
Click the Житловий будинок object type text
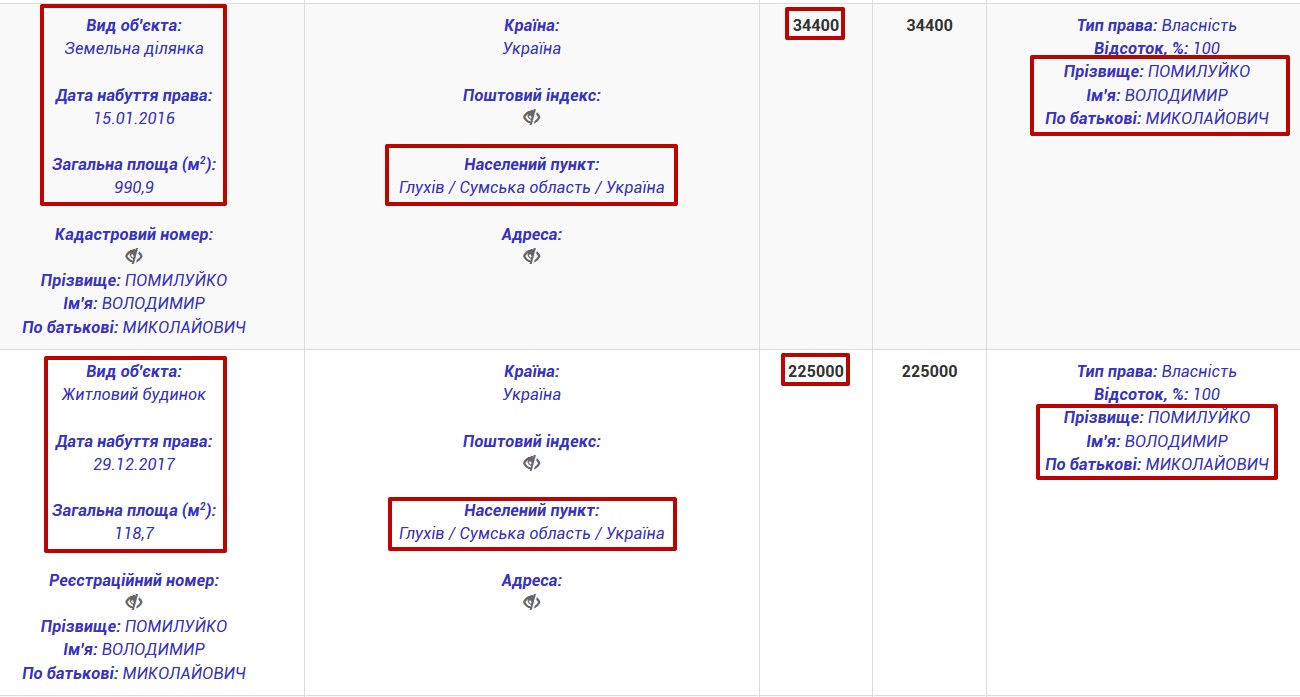(x=134, y=394)
